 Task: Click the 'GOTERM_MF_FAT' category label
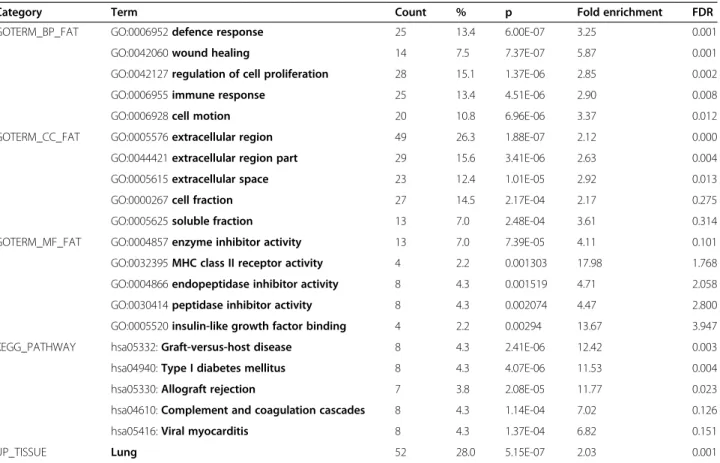(40, 242)
